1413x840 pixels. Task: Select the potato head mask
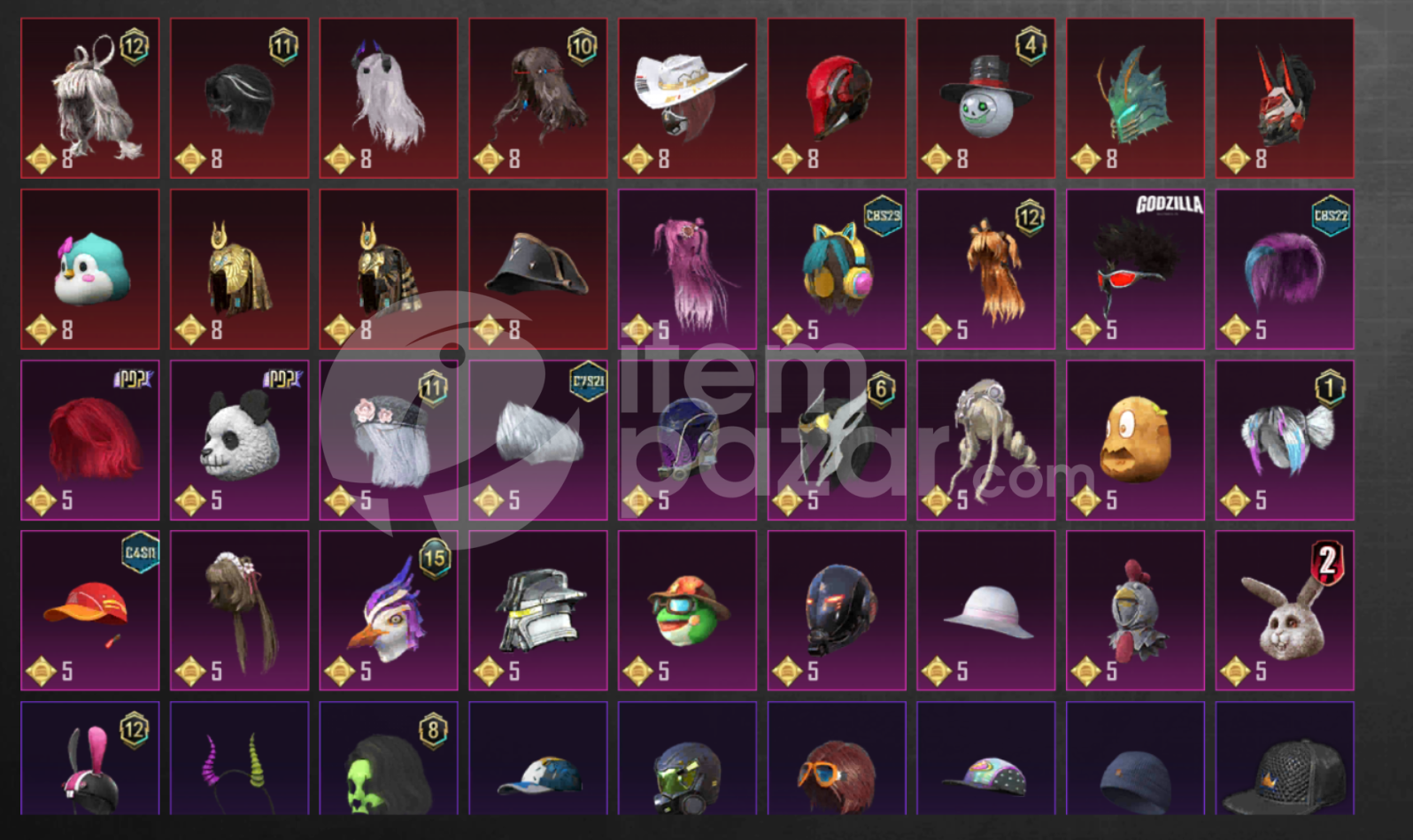coord(1135,439)
